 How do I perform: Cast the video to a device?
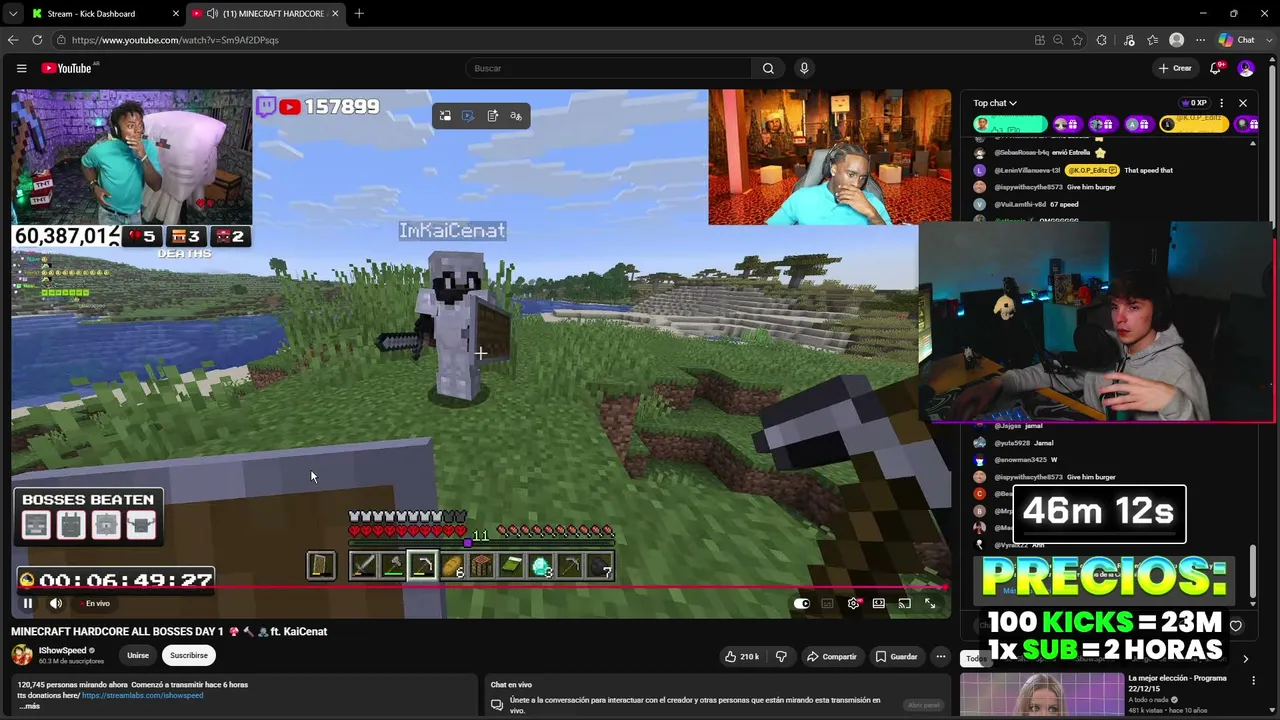904,603
